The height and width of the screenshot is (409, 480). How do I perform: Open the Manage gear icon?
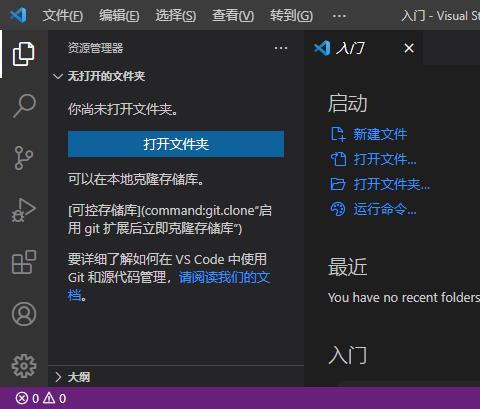point(24,366)
